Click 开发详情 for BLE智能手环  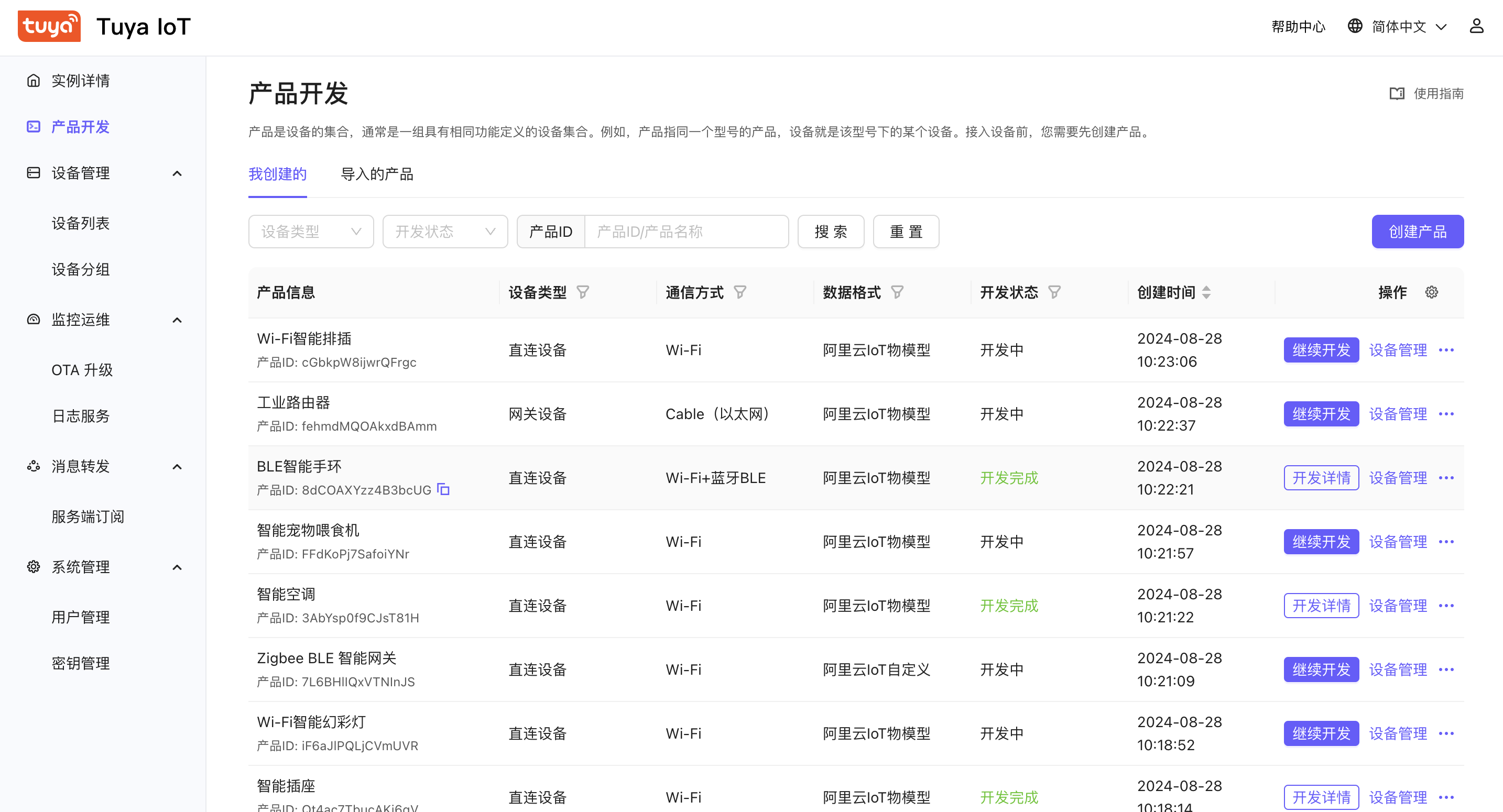coord(1321,478)
